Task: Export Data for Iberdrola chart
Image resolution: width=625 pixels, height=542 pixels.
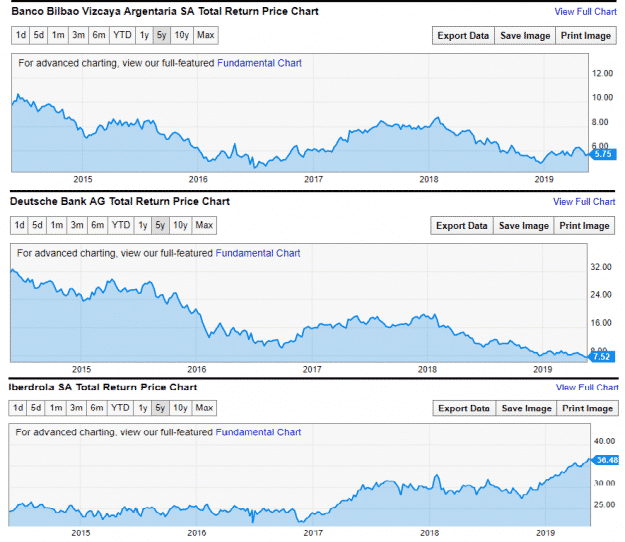Action: point(464,408)
